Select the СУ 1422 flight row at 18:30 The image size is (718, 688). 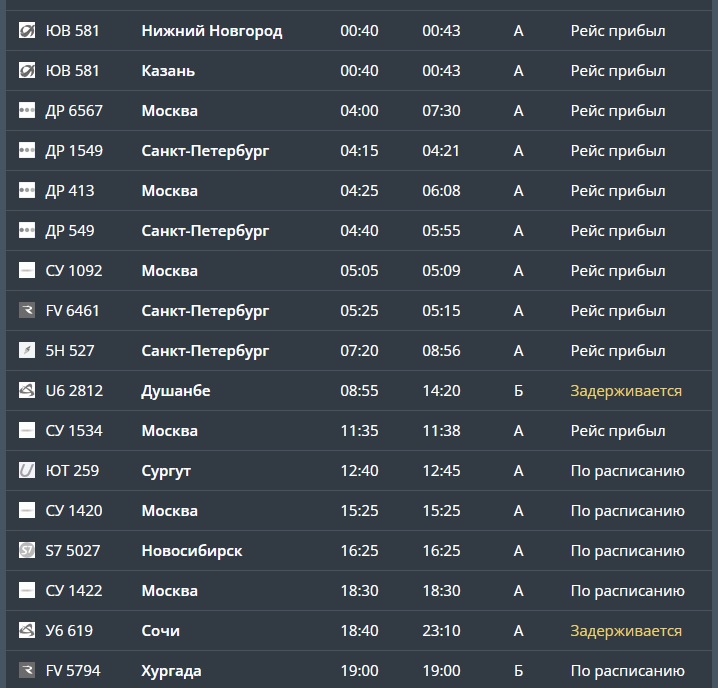tap(359, 591)
